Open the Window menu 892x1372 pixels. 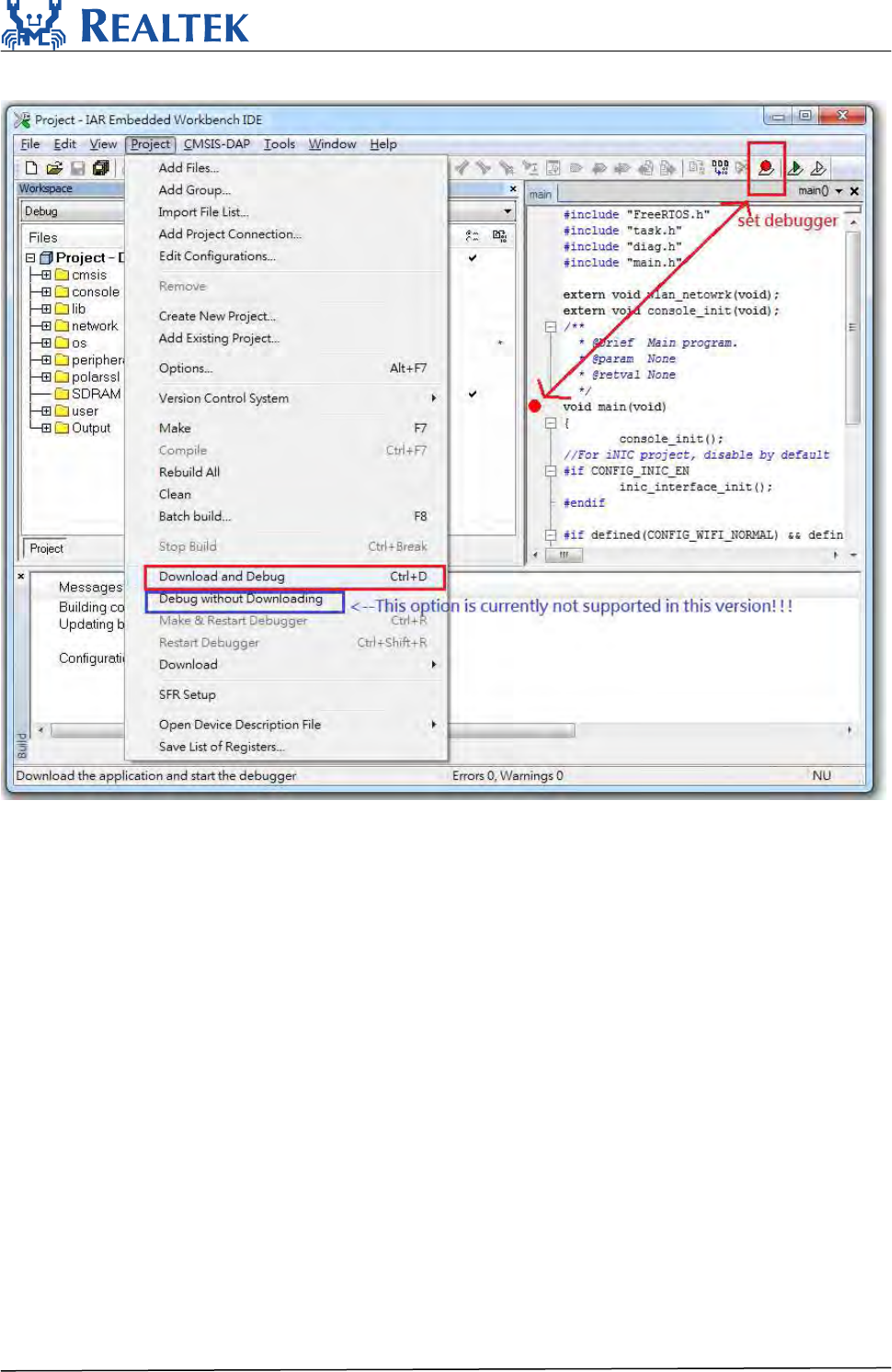332,144
